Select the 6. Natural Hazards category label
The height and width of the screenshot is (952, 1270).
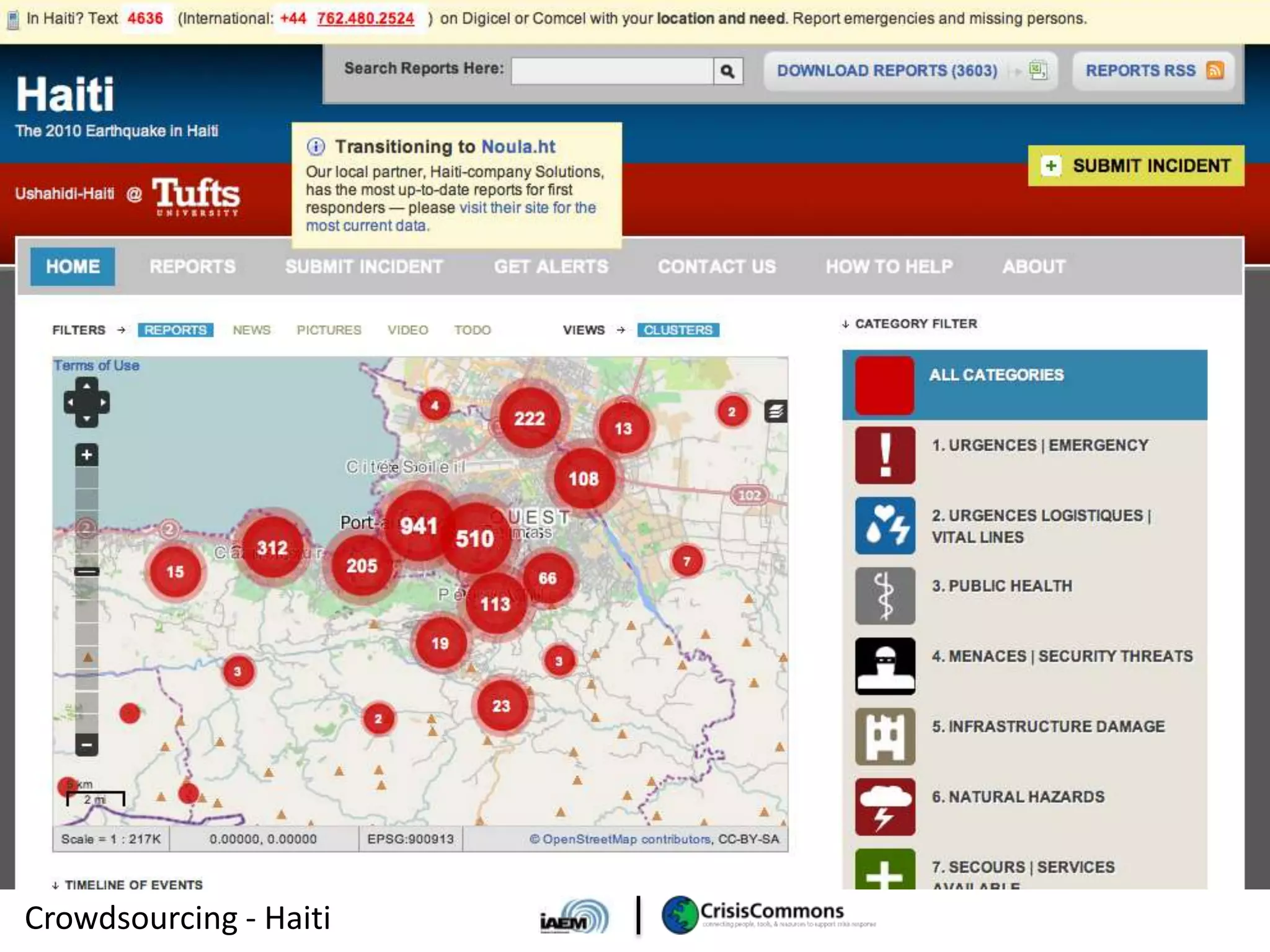pos(1018,797)
